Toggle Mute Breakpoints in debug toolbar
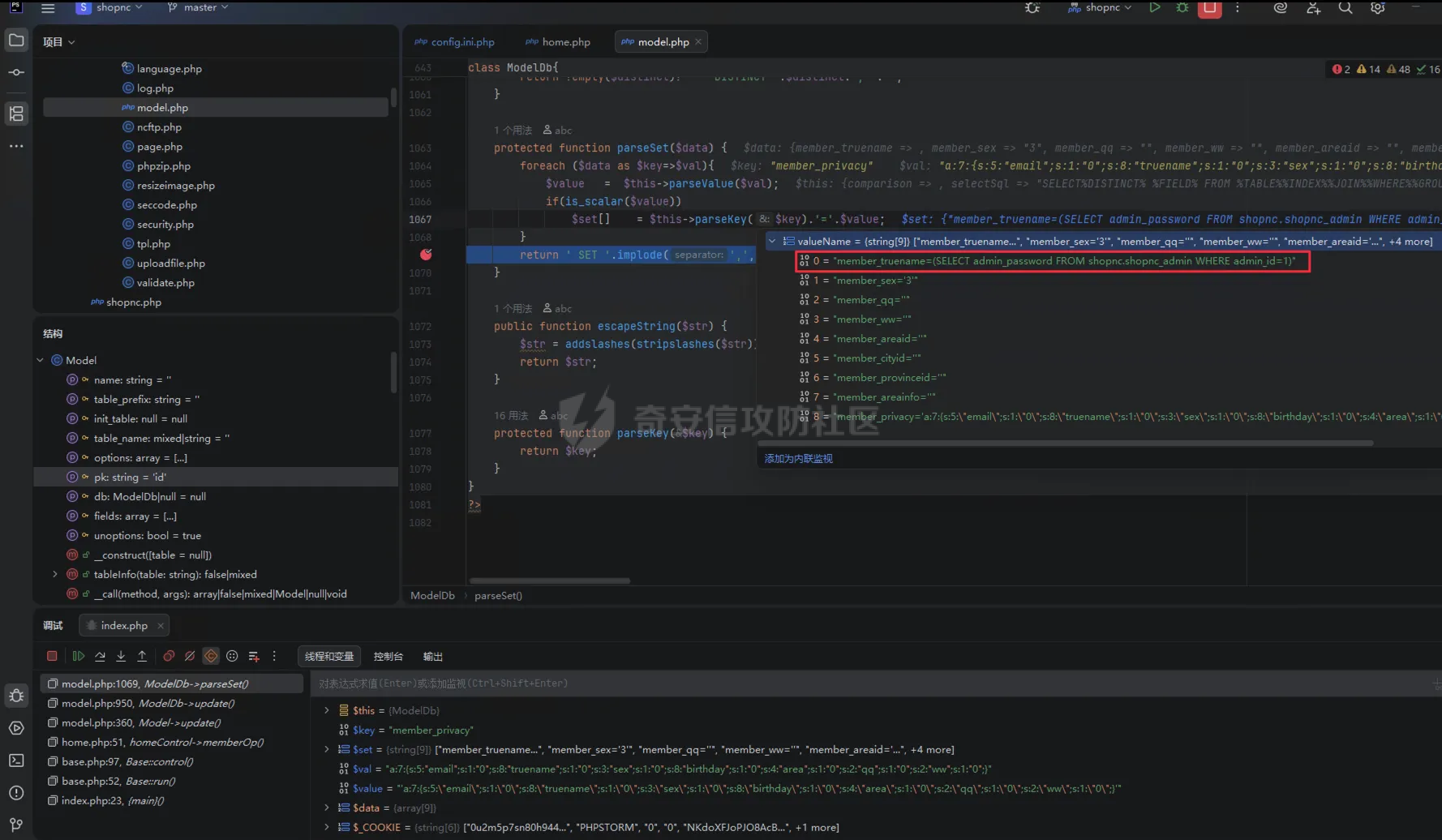Screen dimensions: 1442x840 tap(190, 656)
